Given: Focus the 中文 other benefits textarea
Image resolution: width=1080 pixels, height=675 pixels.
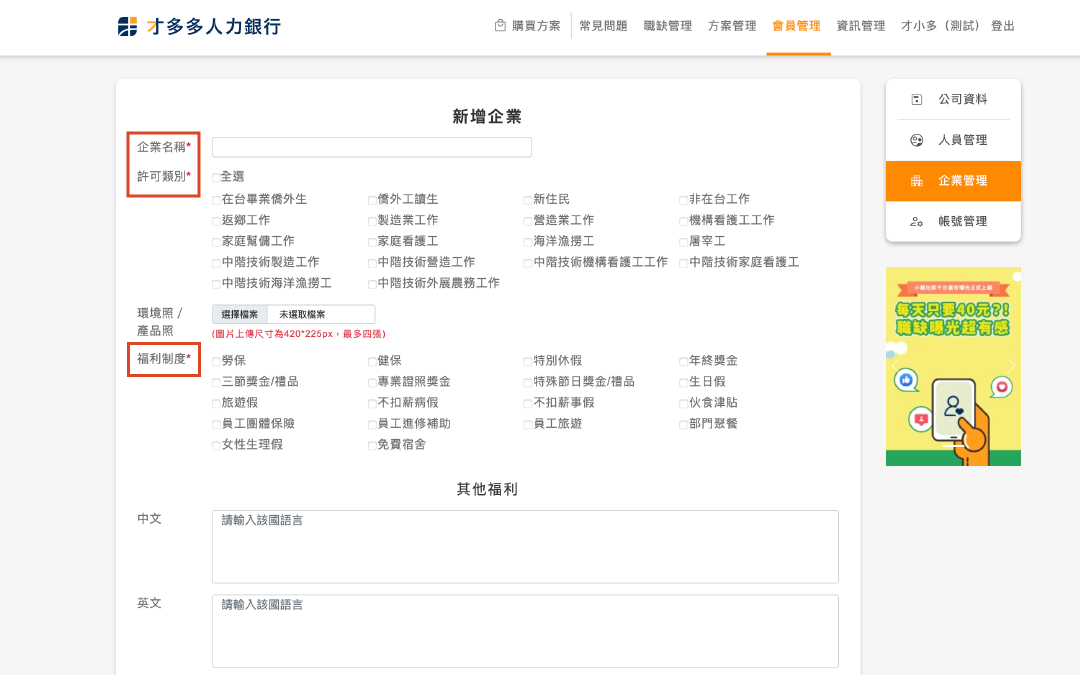Looking at the screenshot, I should pyautogui.click(x=525, y=547).
